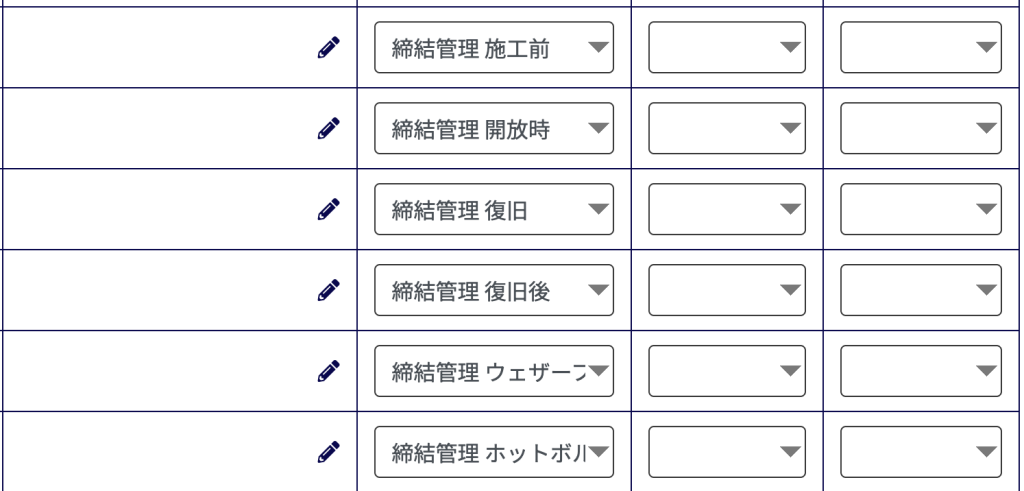Expand middle empty dropdown in 施工前 row
Viewport: 1024px width, 491px height.
(727, 48)
